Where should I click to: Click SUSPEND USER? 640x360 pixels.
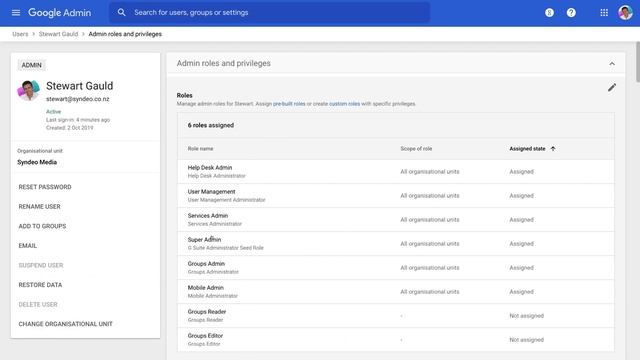[41, 265]
